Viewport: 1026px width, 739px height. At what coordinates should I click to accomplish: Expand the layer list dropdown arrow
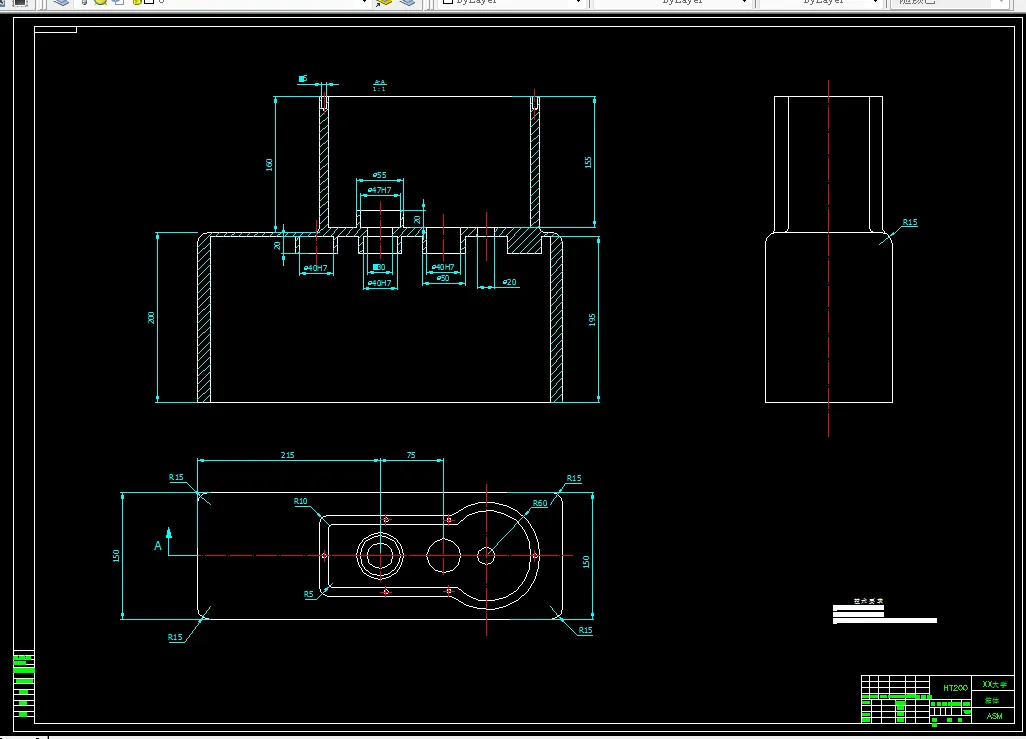click(365, 3)
